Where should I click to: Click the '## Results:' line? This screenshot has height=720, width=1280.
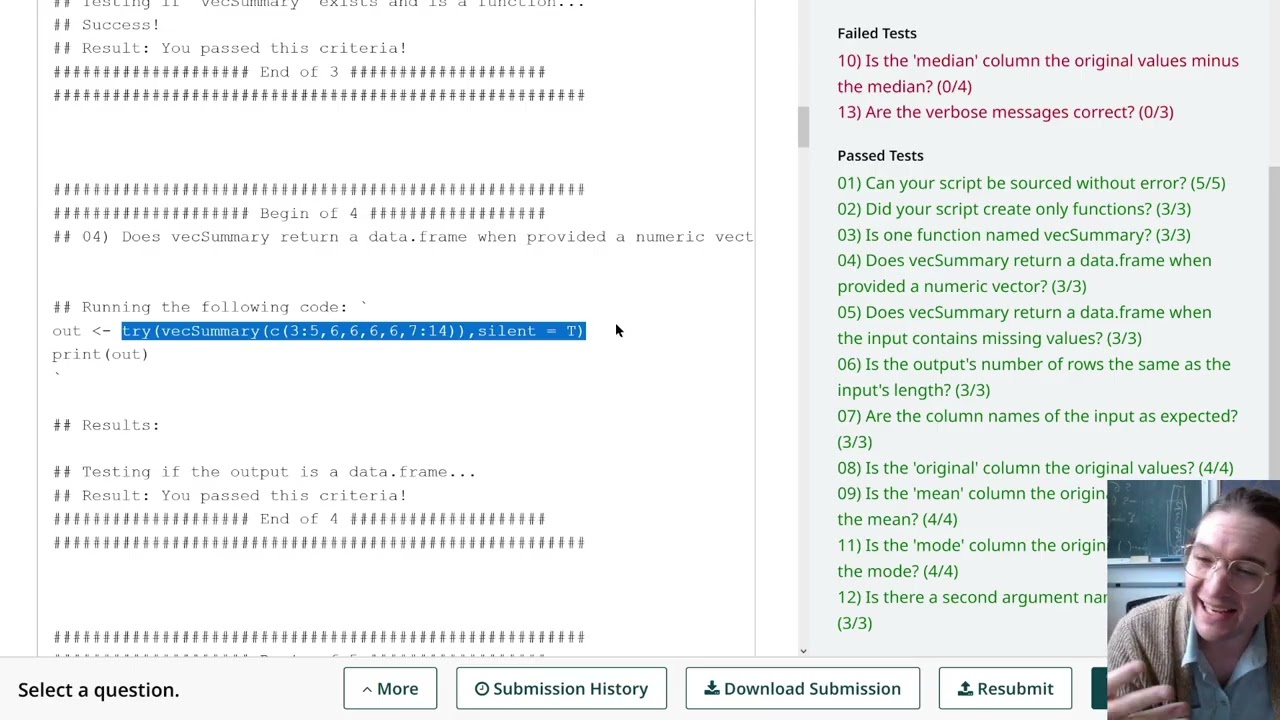(106, 425)
